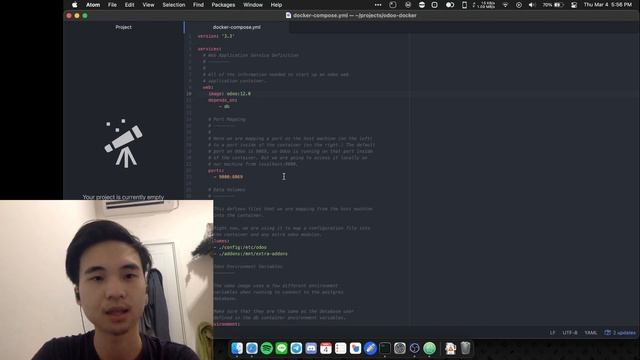Open the Selection menu
Screen dimensions: 640x360
174,5
